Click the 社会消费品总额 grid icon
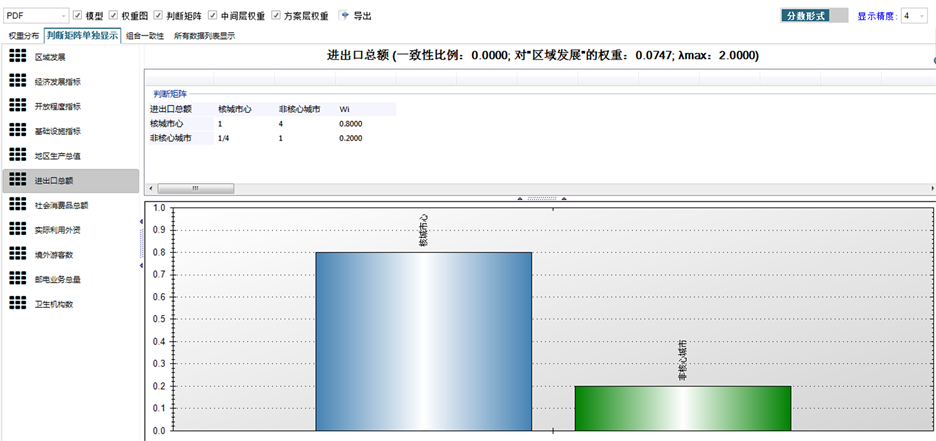The height and width of the screenshot is (441, 936). tap(17, 204)
